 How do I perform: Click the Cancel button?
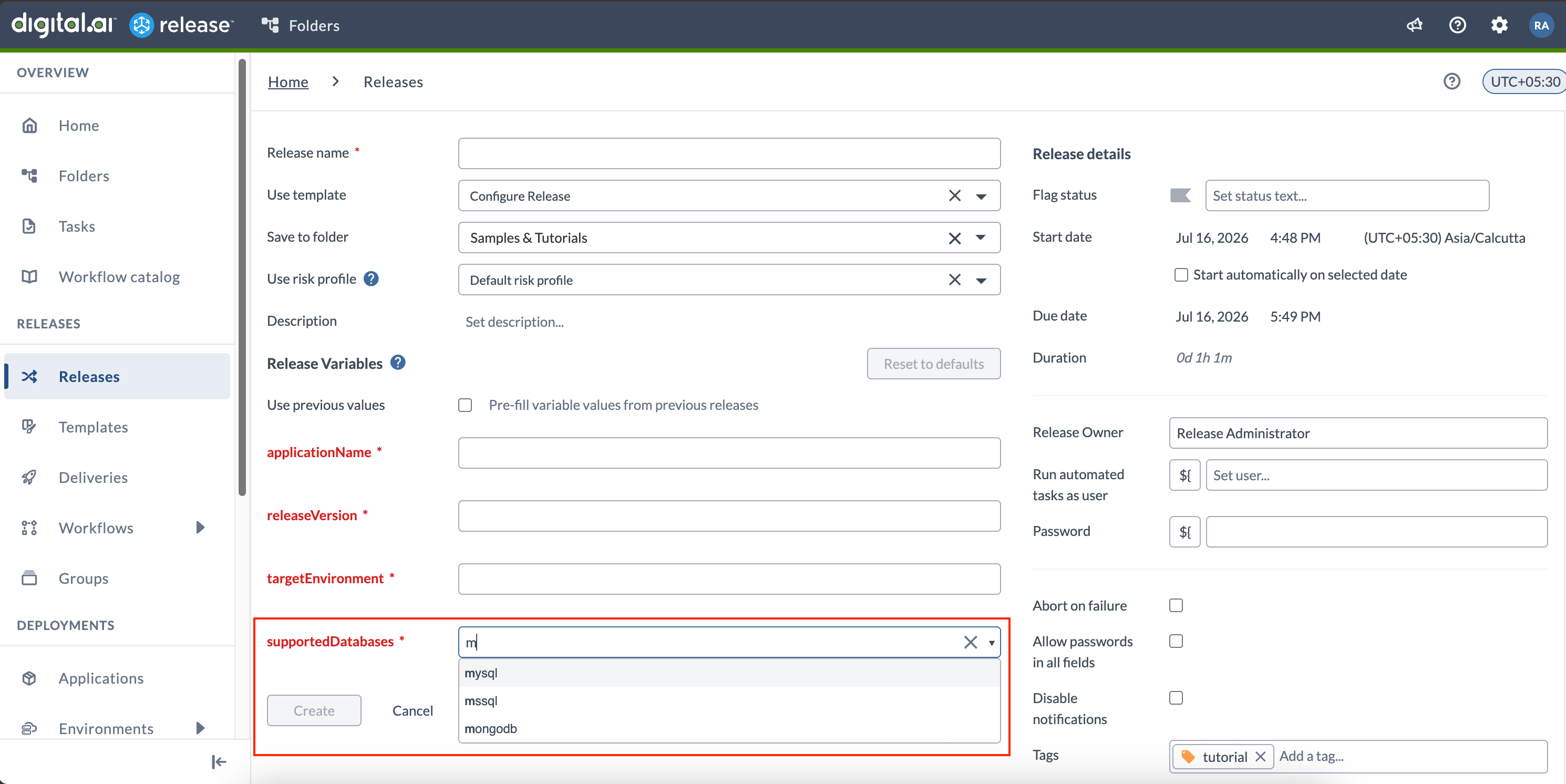pyautogui.click(x=412, y=710)
